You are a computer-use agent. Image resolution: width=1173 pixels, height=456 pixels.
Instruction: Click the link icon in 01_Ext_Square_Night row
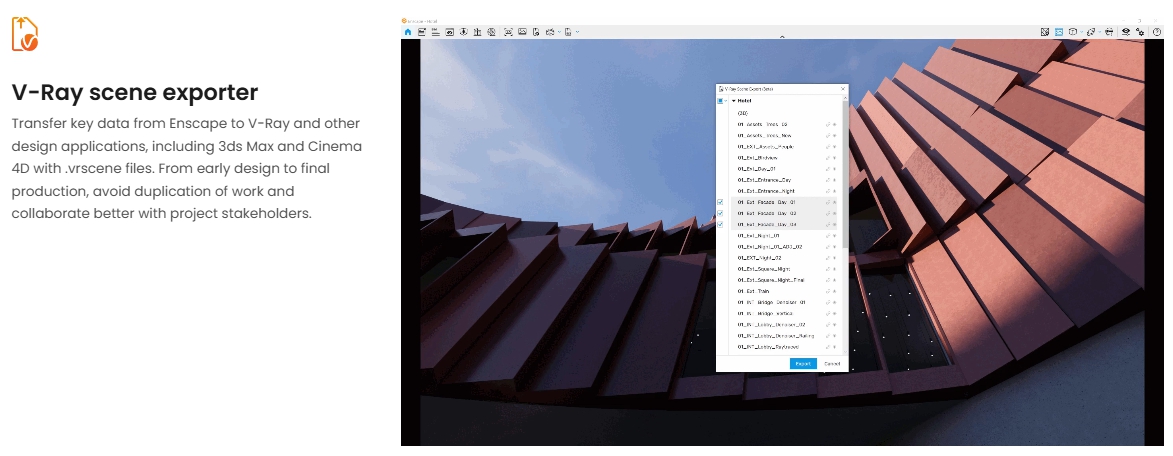pyautogui.click(x=827, y=269)
